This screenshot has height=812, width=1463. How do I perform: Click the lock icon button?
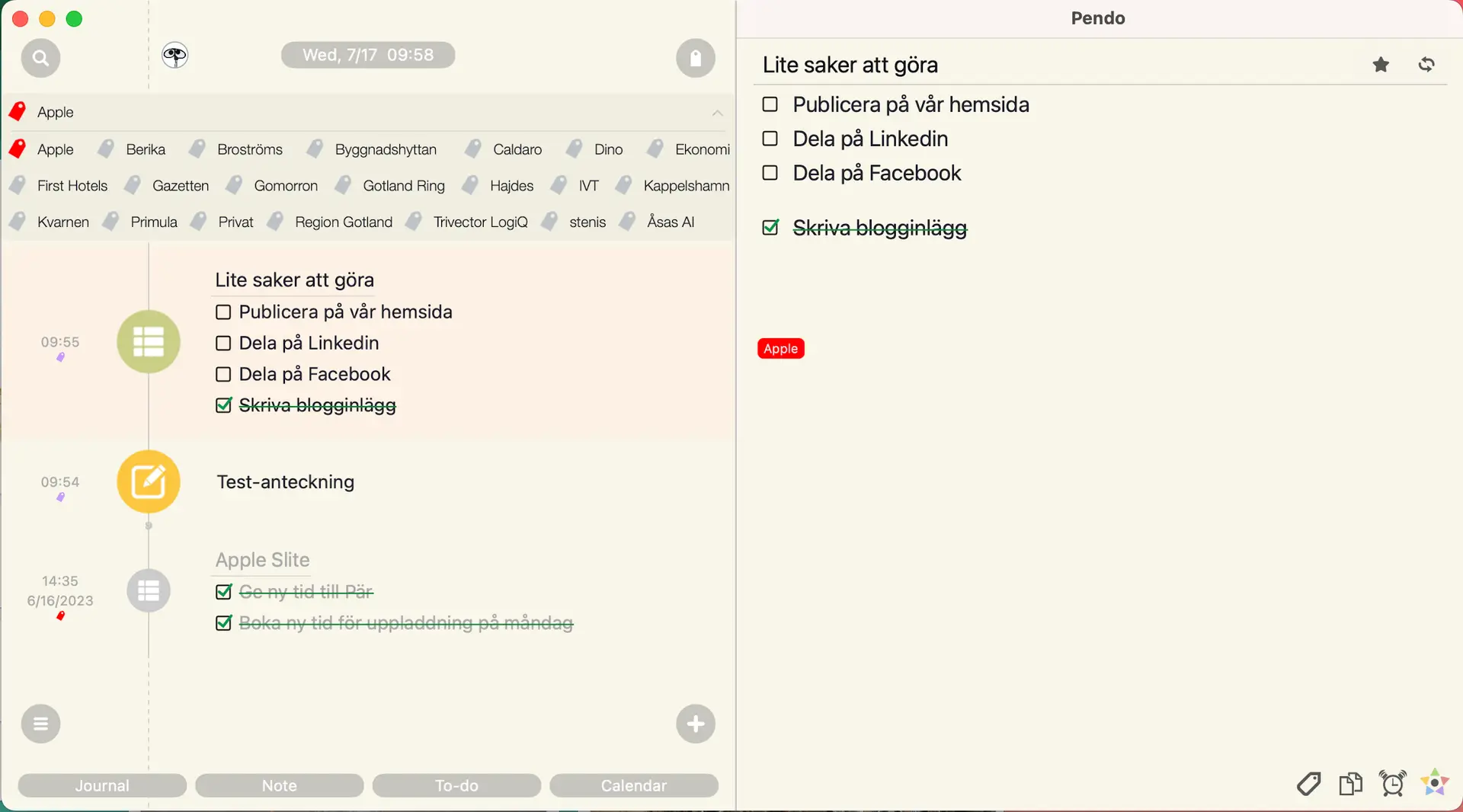point(695,58)
